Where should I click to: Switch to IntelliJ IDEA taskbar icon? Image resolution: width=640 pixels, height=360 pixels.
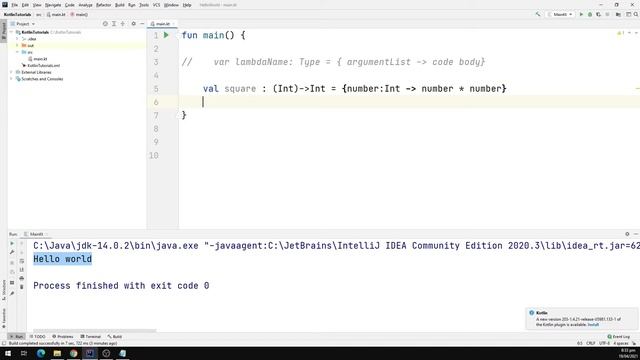tap(90, 353)
